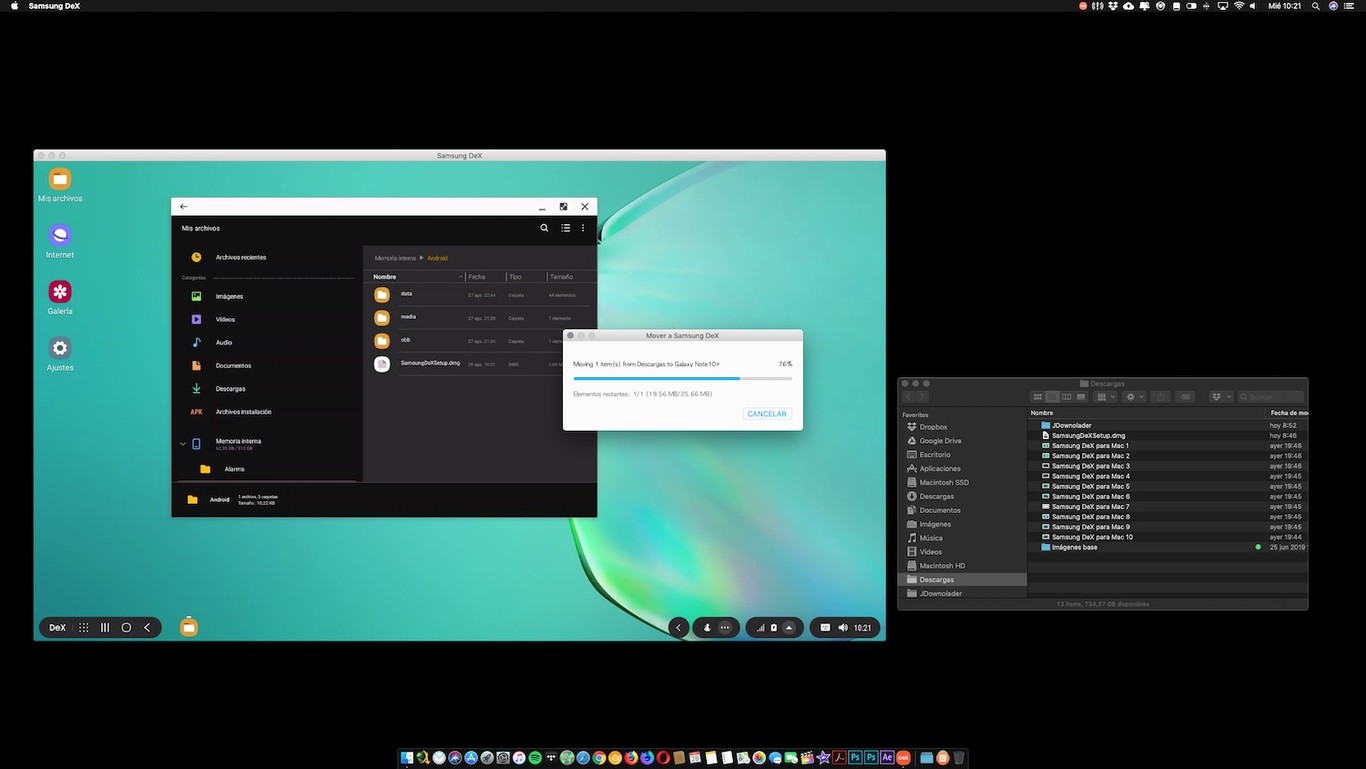This screenshot has width=1366, height=769.
Task: Open the app drawer from the DeX taskbar
Action: [83, 627]
